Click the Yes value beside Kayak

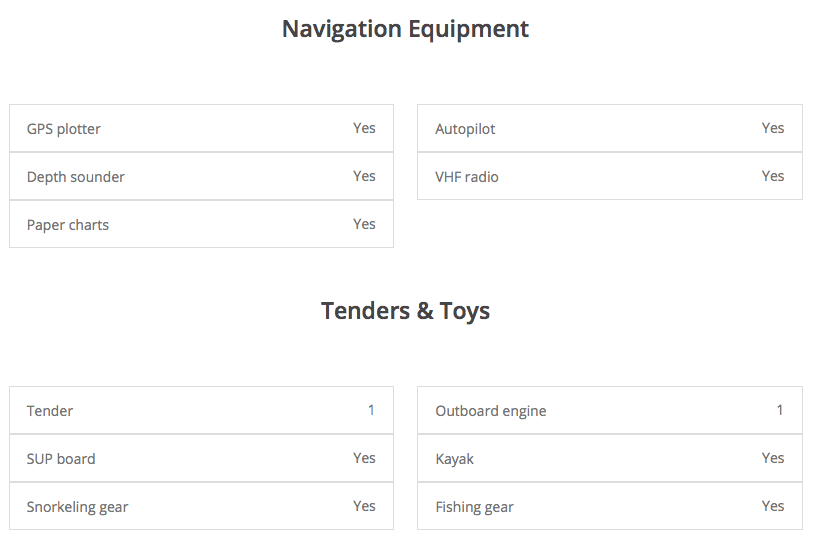773,458
